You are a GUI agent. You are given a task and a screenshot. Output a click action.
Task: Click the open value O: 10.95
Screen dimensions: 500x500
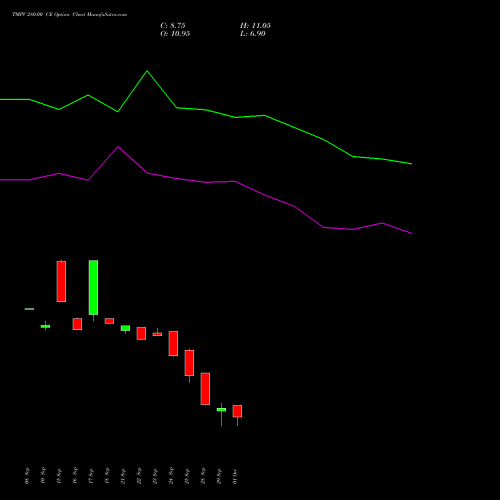pos(175,34)
